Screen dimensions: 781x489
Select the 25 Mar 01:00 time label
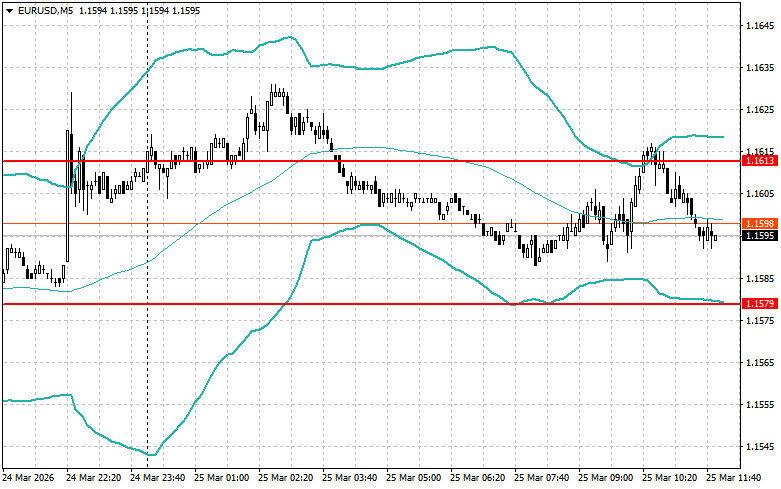tap(221, 478)
